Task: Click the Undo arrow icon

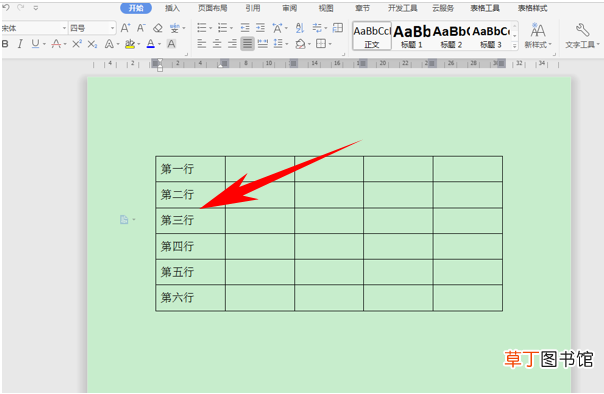Action: tap(6, 7)
